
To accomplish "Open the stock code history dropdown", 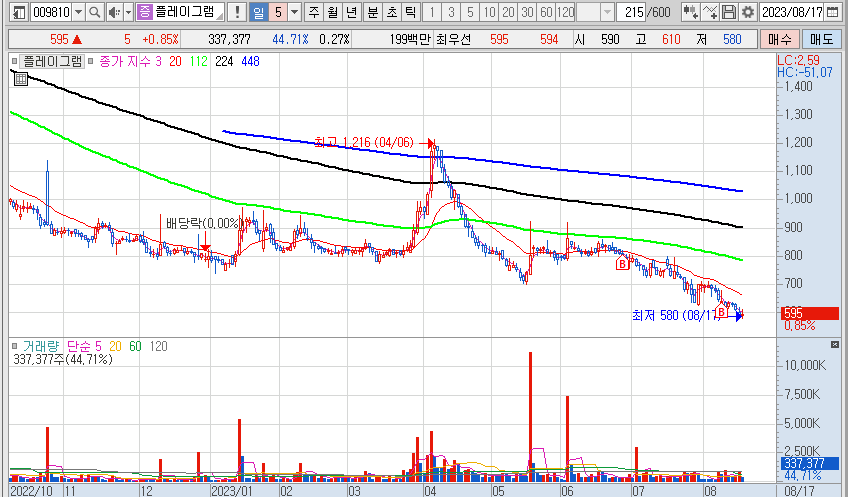I will [x=79, y=12].
